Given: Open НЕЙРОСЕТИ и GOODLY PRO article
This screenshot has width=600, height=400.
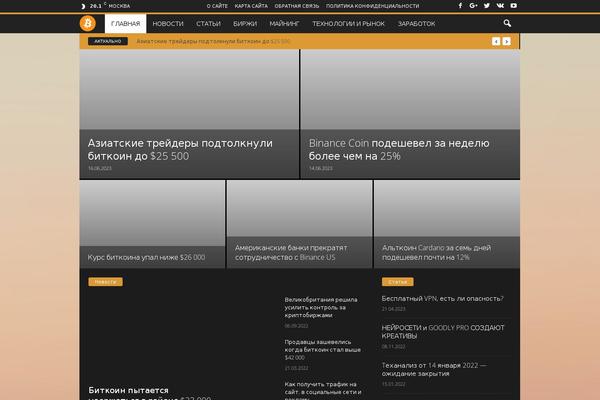Looking at the screenshot, I should coord(443,332).
